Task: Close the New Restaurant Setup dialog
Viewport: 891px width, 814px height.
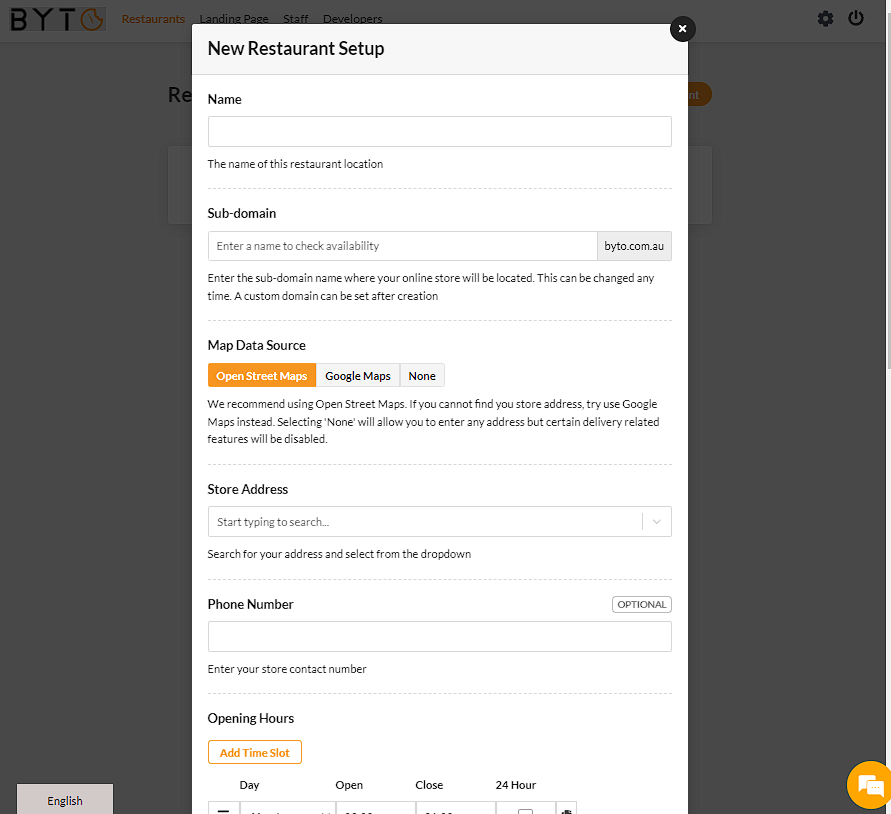Action: pos(682,28)
